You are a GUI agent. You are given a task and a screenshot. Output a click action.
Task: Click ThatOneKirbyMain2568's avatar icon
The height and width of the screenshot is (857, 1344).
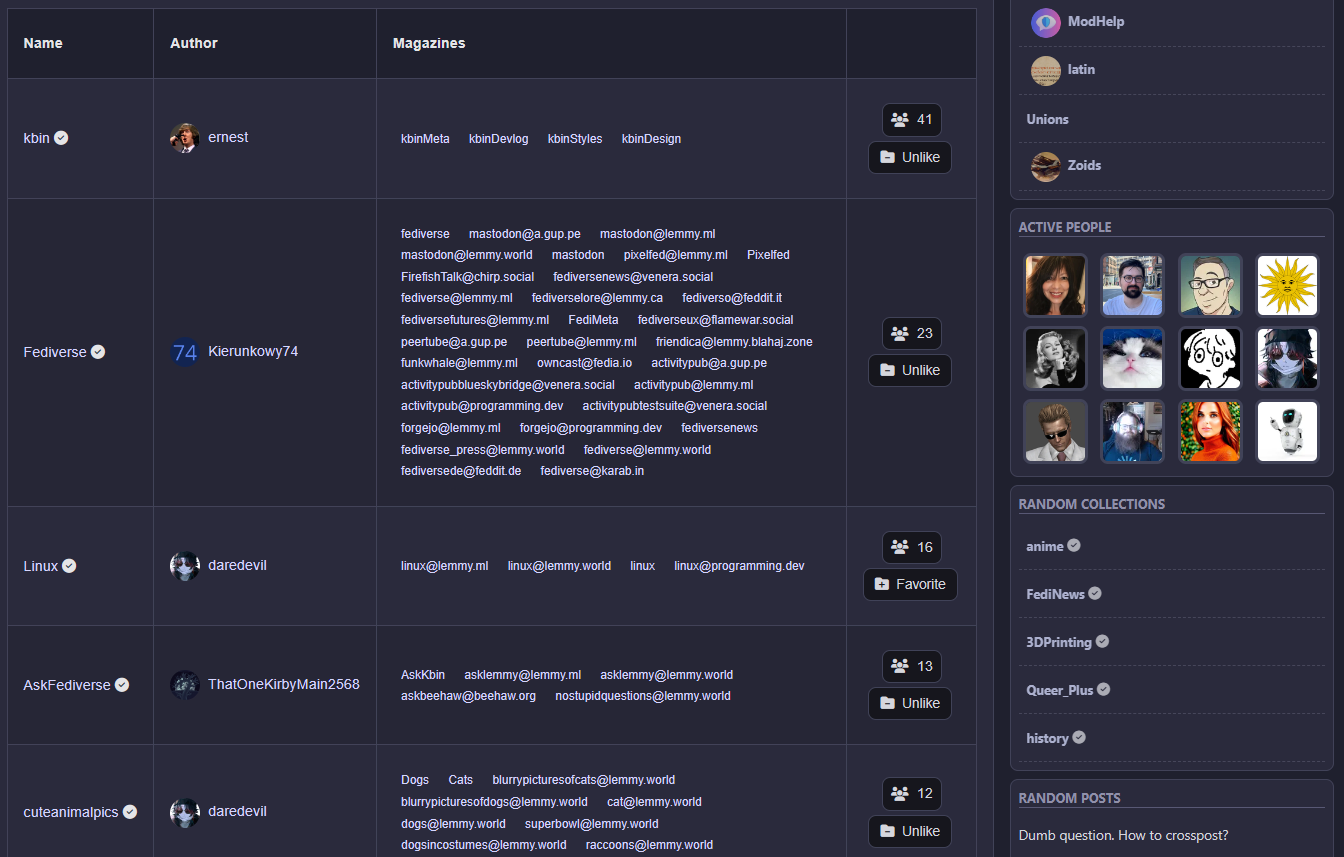point(185,685)
